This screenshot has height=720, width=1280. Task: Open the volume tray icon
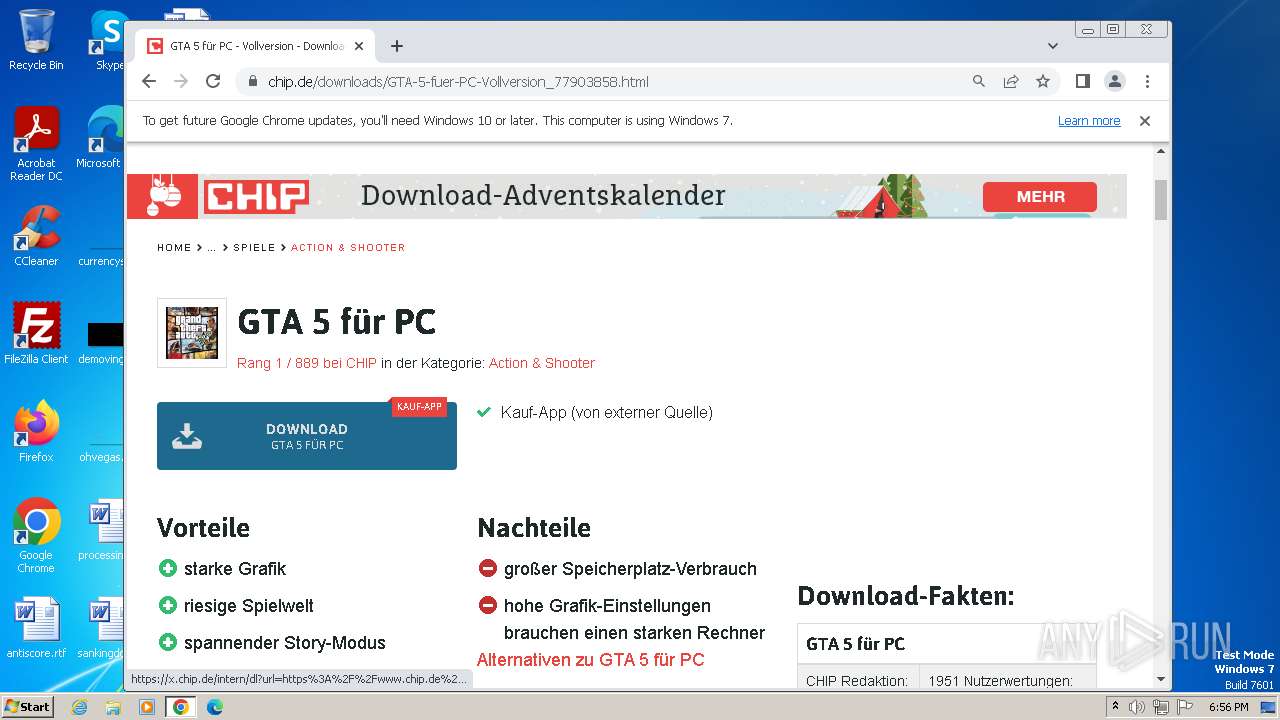tap(1137, 707)
